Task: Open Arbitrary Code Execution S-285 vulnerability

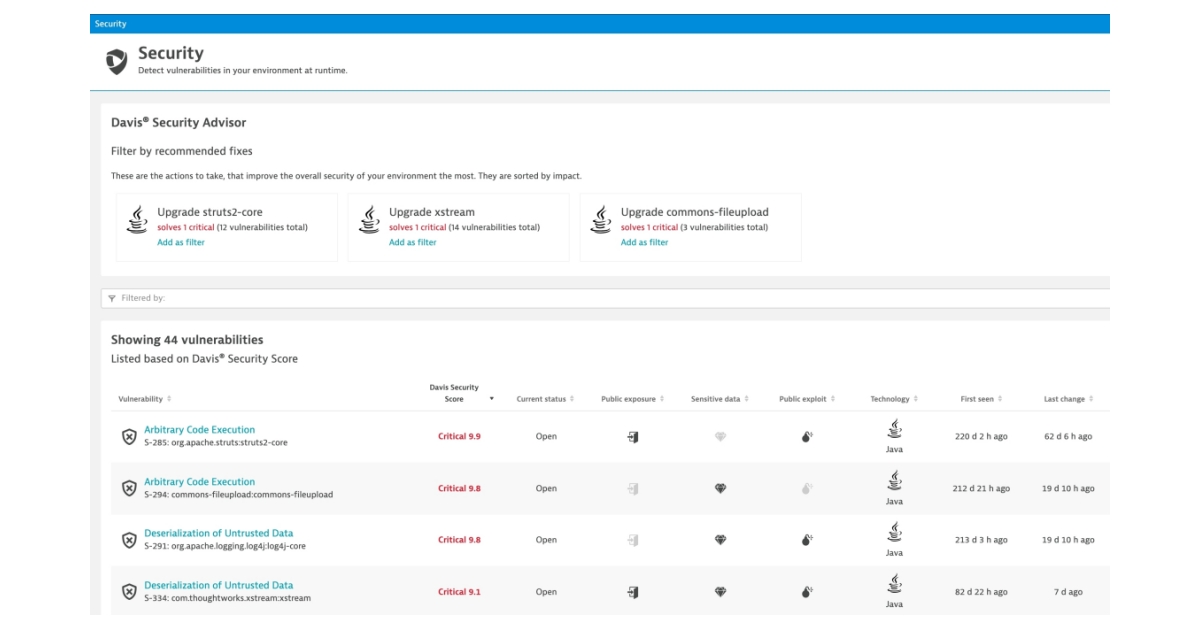Action: (199, 430)
